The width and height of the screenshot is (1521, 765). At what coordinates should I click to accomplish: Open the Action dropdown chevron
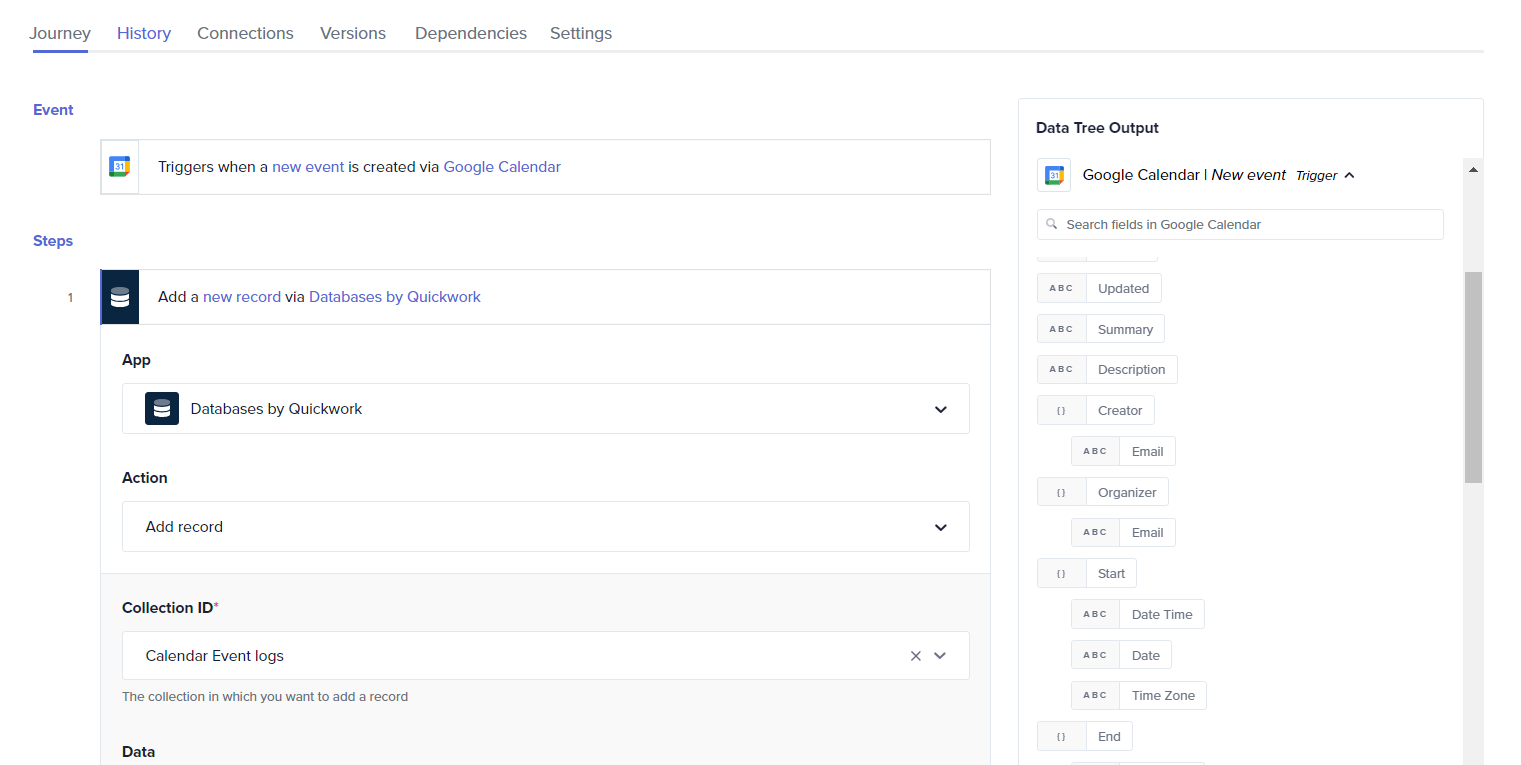point(940,527)
